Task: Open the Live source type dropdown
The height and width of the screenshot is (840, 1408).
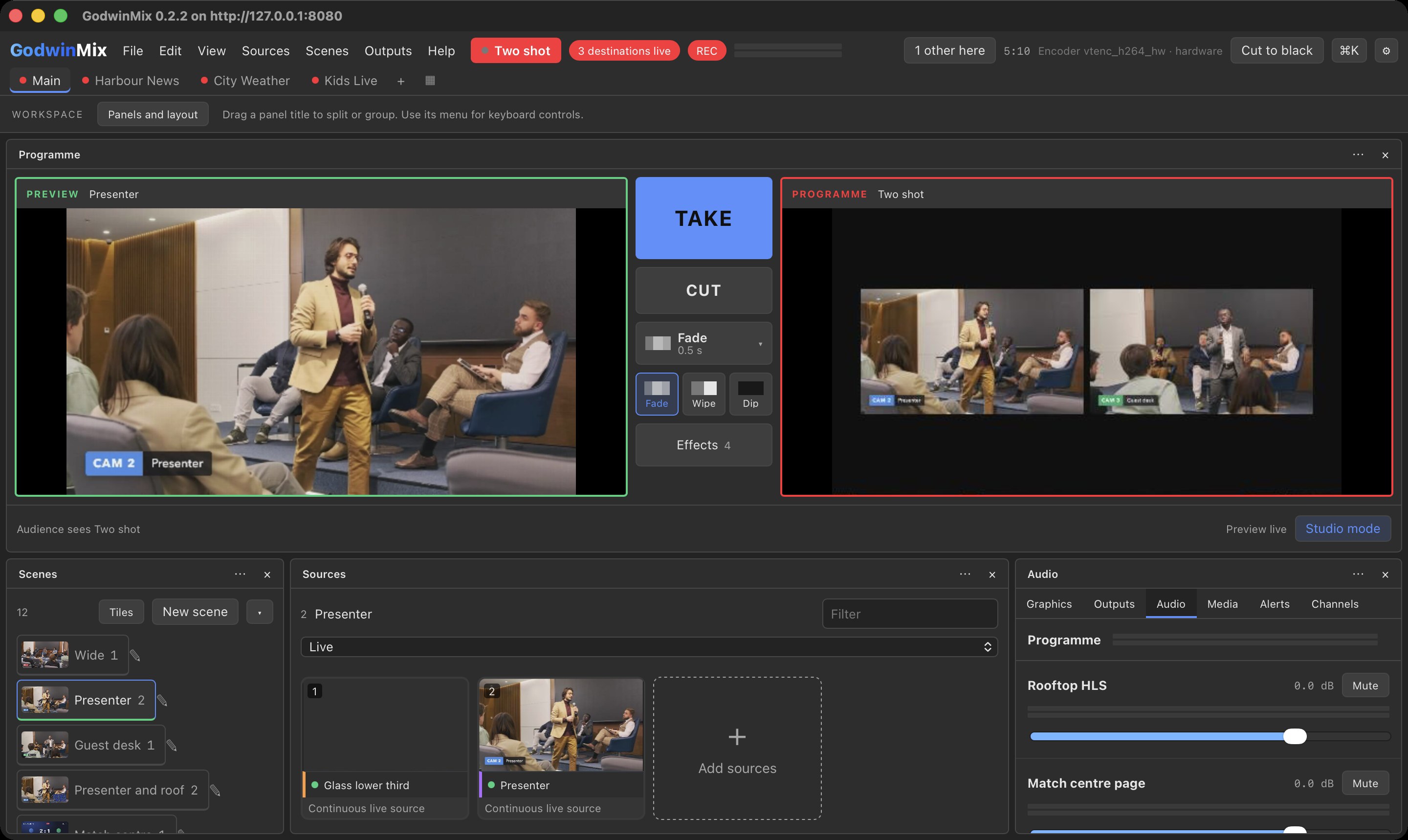Action: click(x=649, y=647)
